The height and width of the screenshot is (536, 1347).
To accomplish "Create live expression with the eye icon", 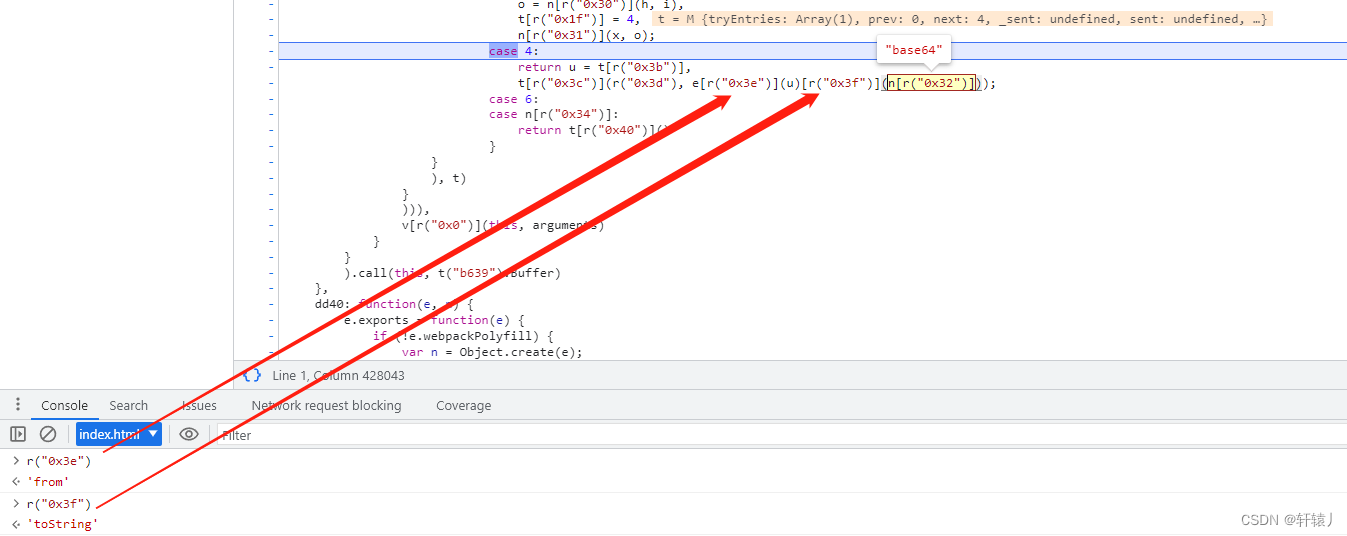I will 189,434.
